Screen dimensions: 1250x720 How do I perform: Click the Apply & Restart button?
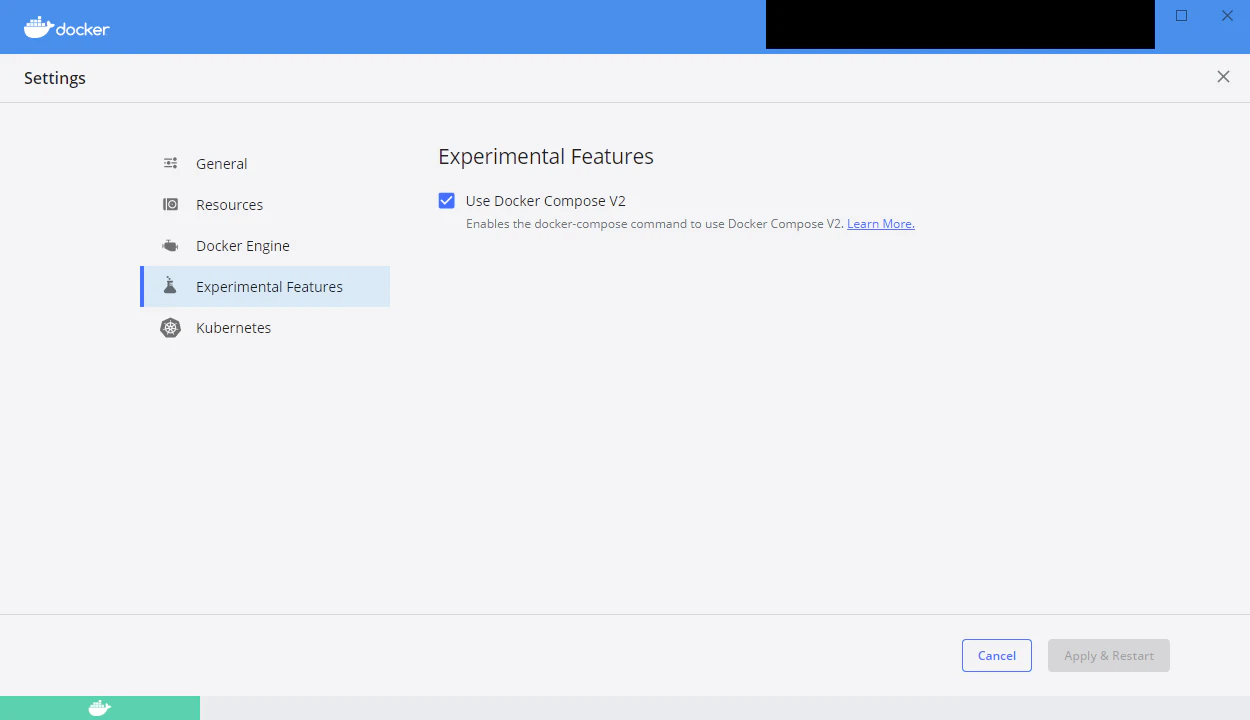1109,655
